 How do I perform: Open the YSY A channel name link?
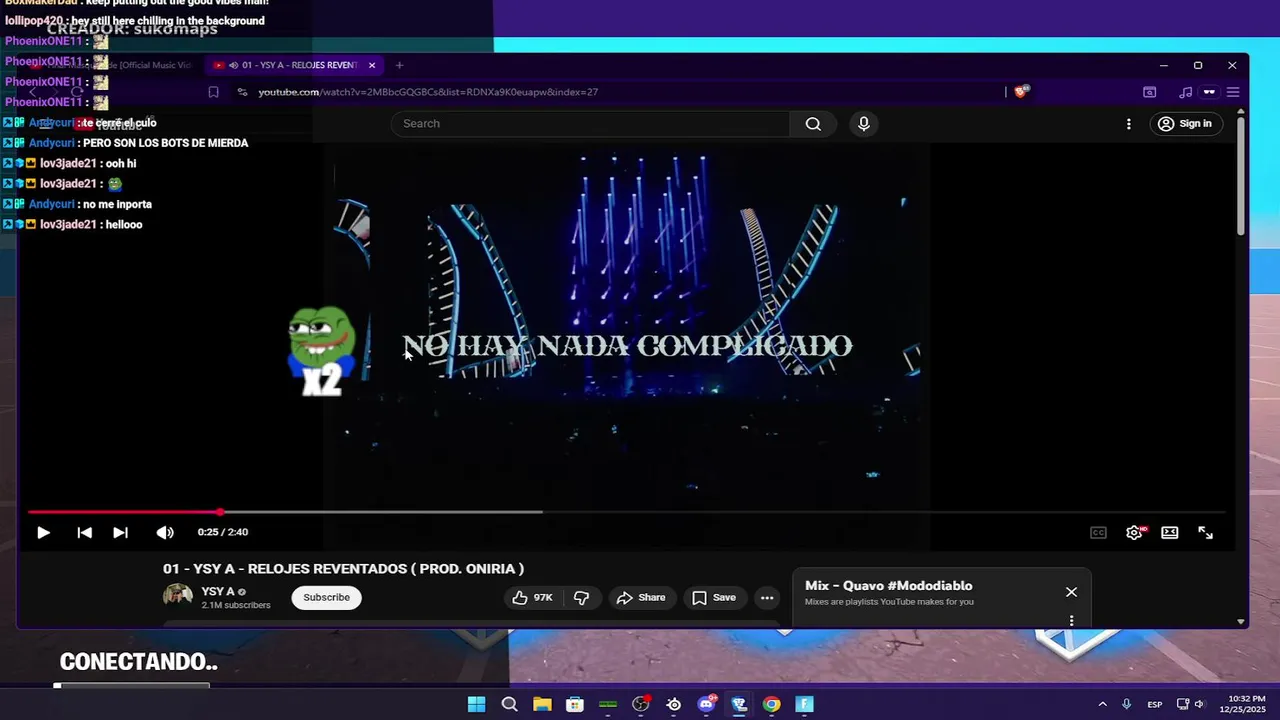[x=218, y=592]
